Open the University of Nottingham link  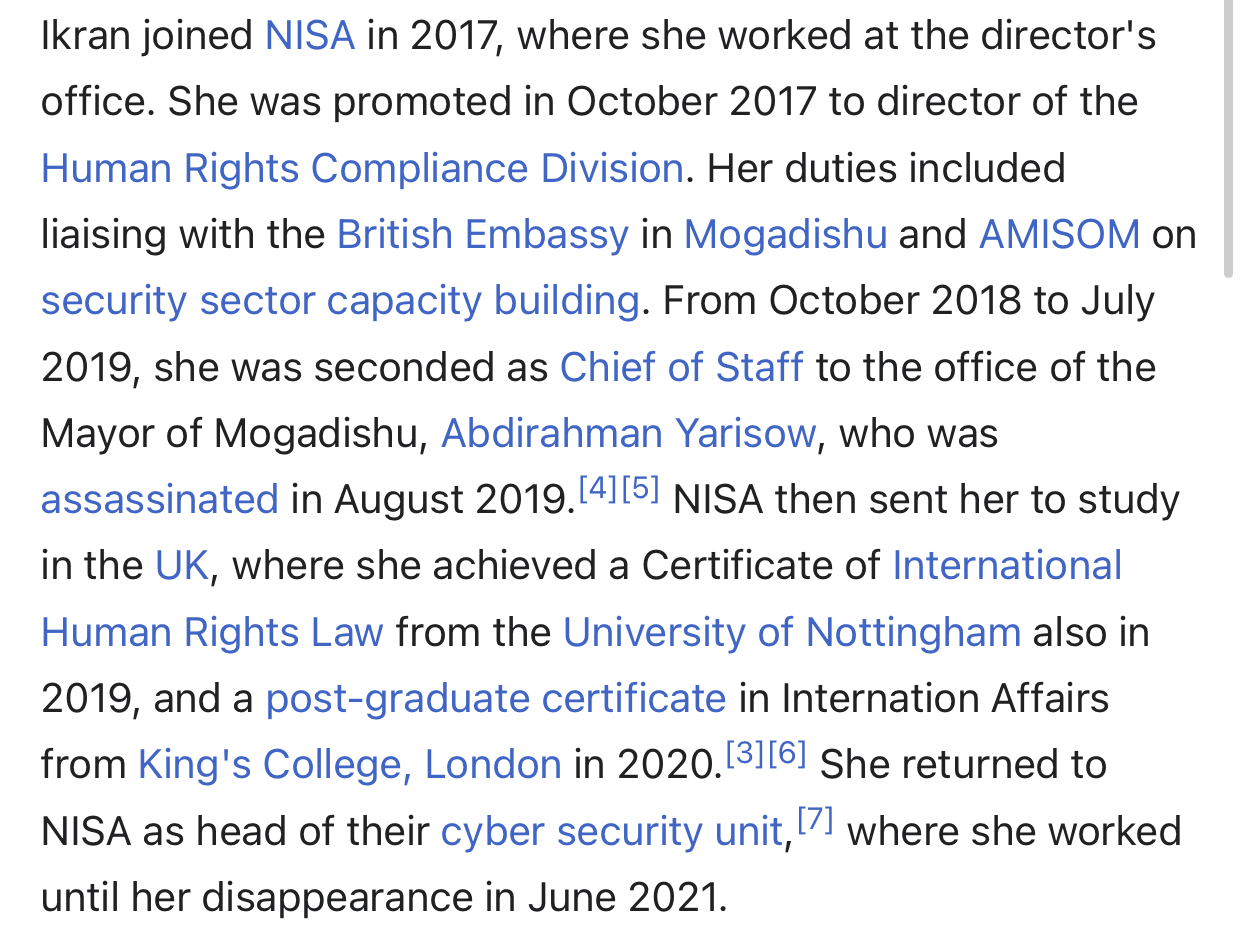792,632
